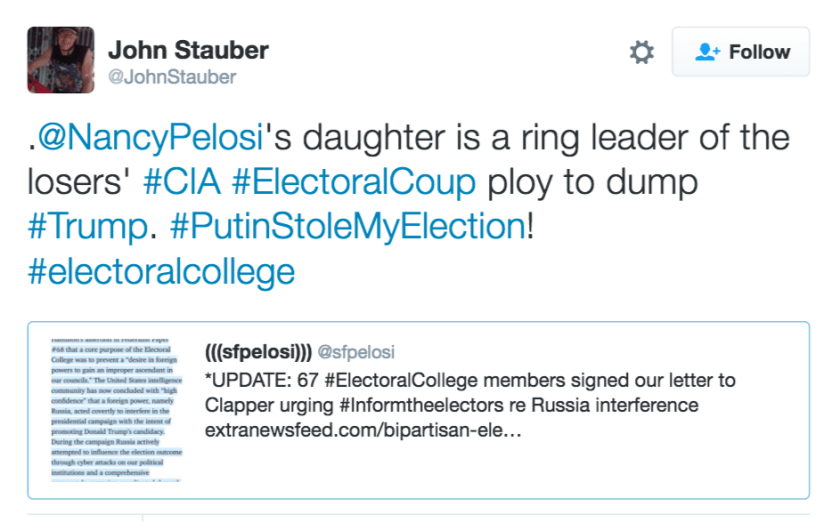Screen dimensions: 840x522
Task: Click the follow person icon
Action: [708, 52]
